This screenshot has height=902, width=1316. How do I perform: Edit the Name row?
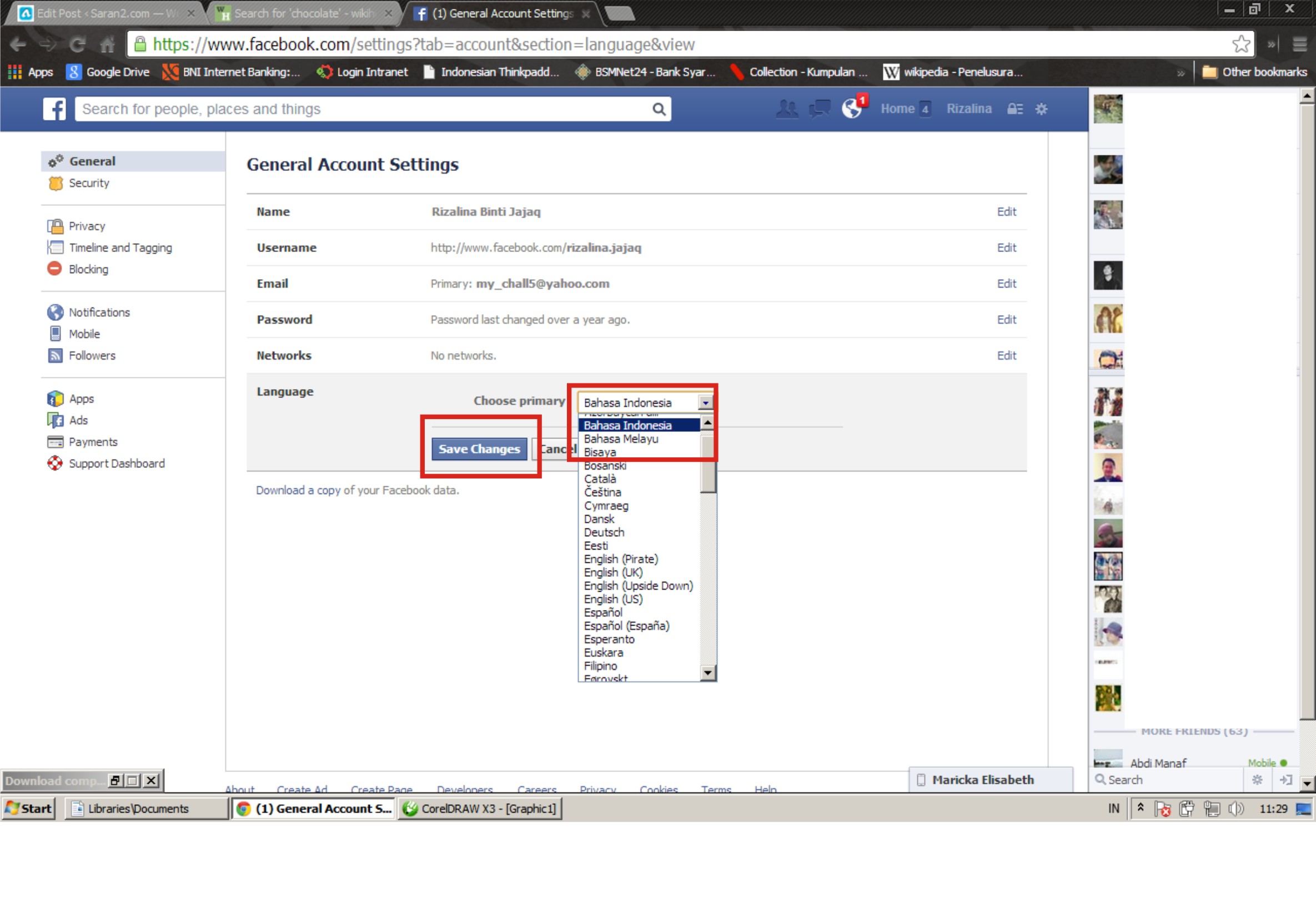[1006, 212]
